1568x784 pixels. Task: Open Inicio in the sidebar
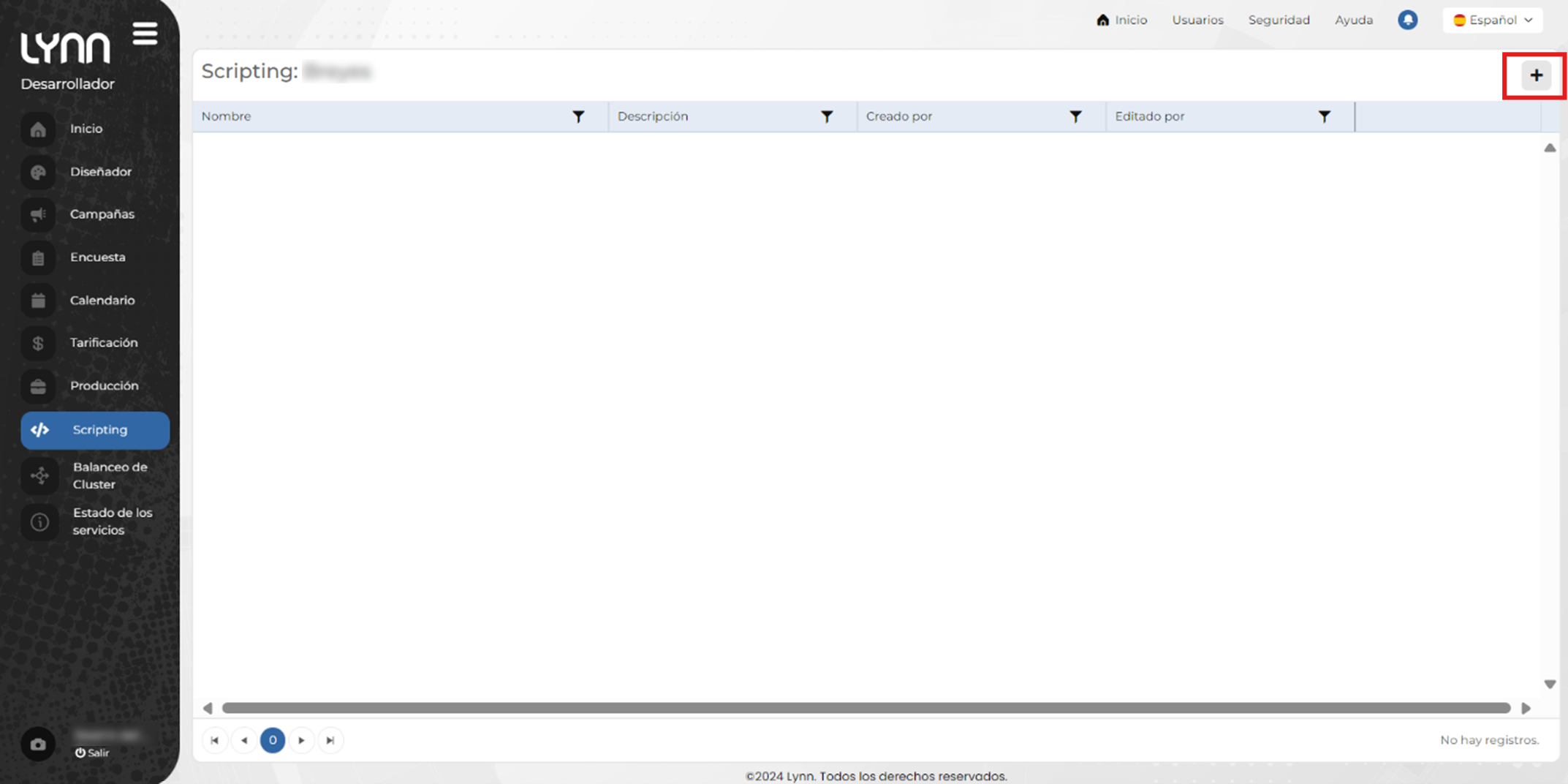click(x=86, y=129)
